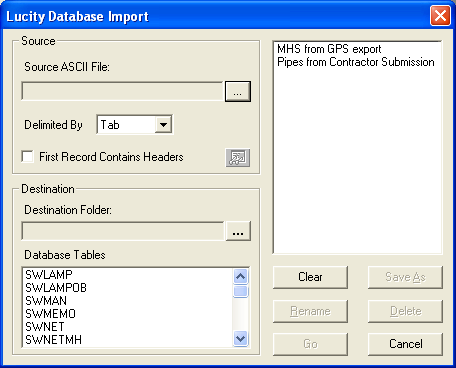Click the Rename button
Screen dimensions: 456x368
pyautogui.click(x=310, y=311)
